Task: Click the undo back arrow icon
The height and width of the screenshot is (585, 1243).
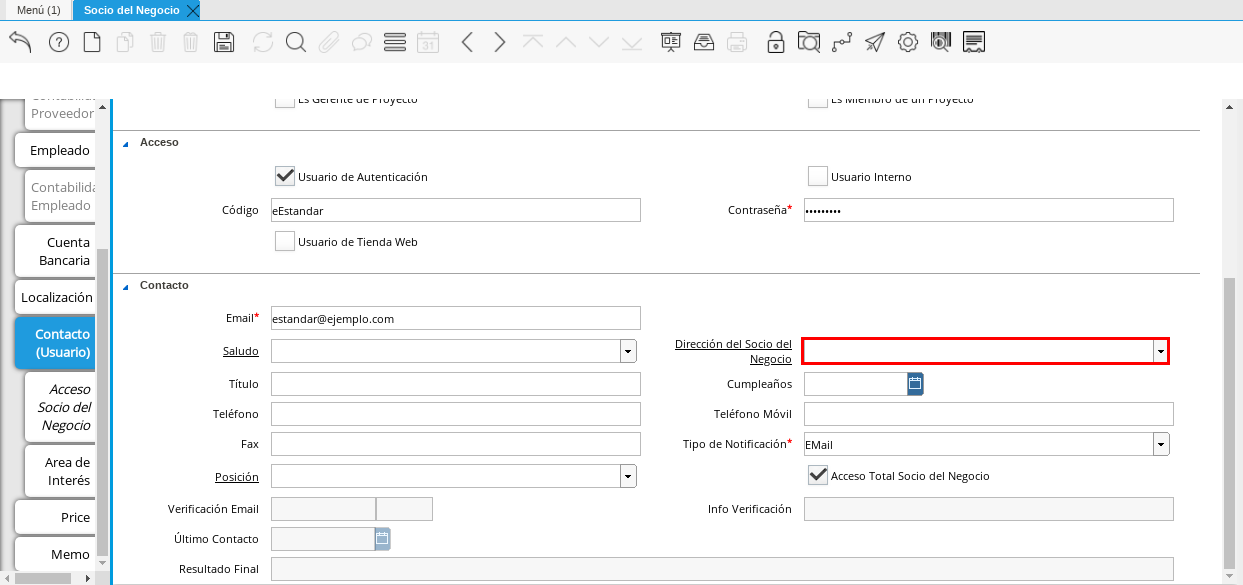Action: click(20, 42)
